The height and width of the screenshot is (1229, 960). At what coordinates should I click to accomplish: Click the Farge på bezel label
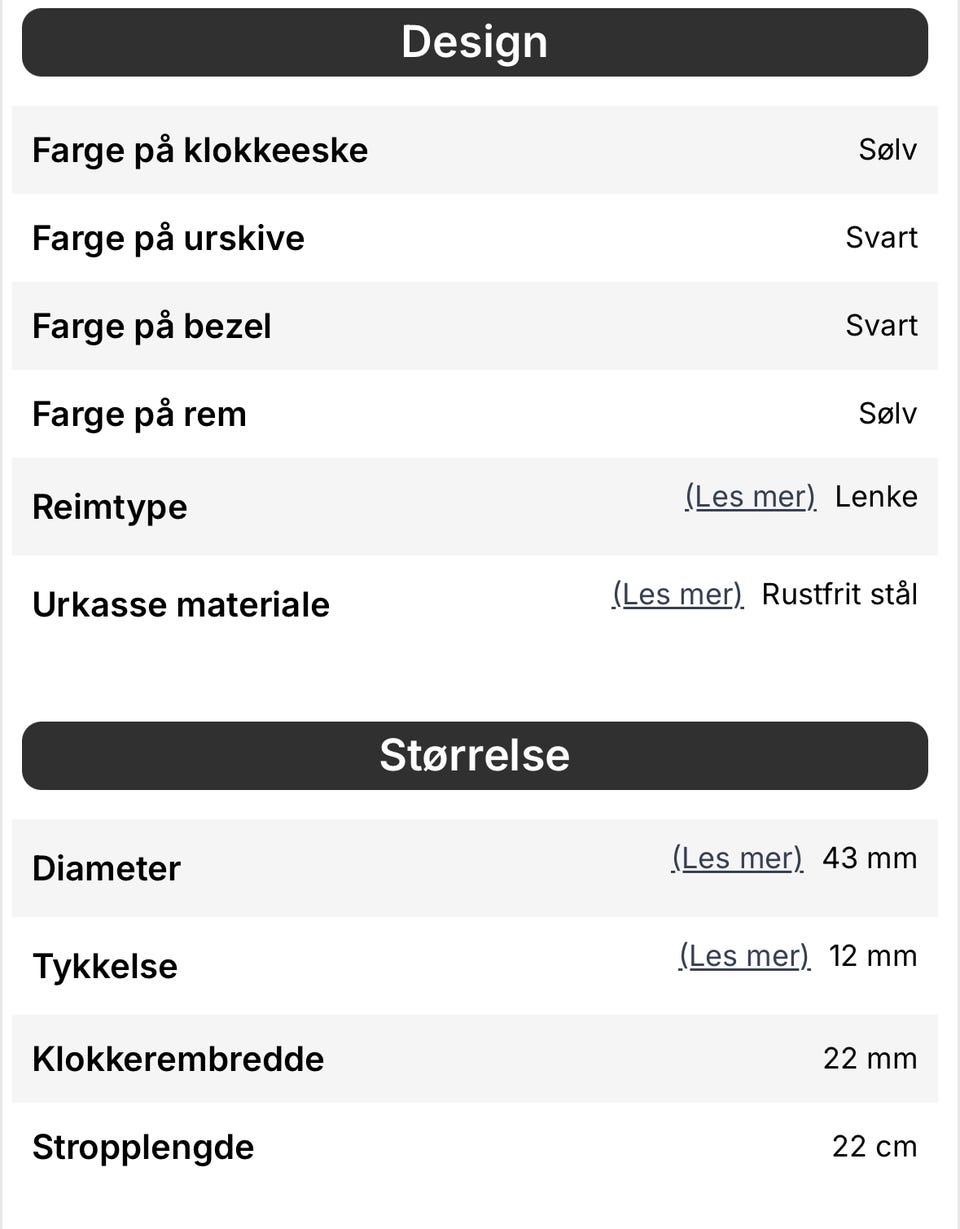pyautogui.click(x=151, y=326)
